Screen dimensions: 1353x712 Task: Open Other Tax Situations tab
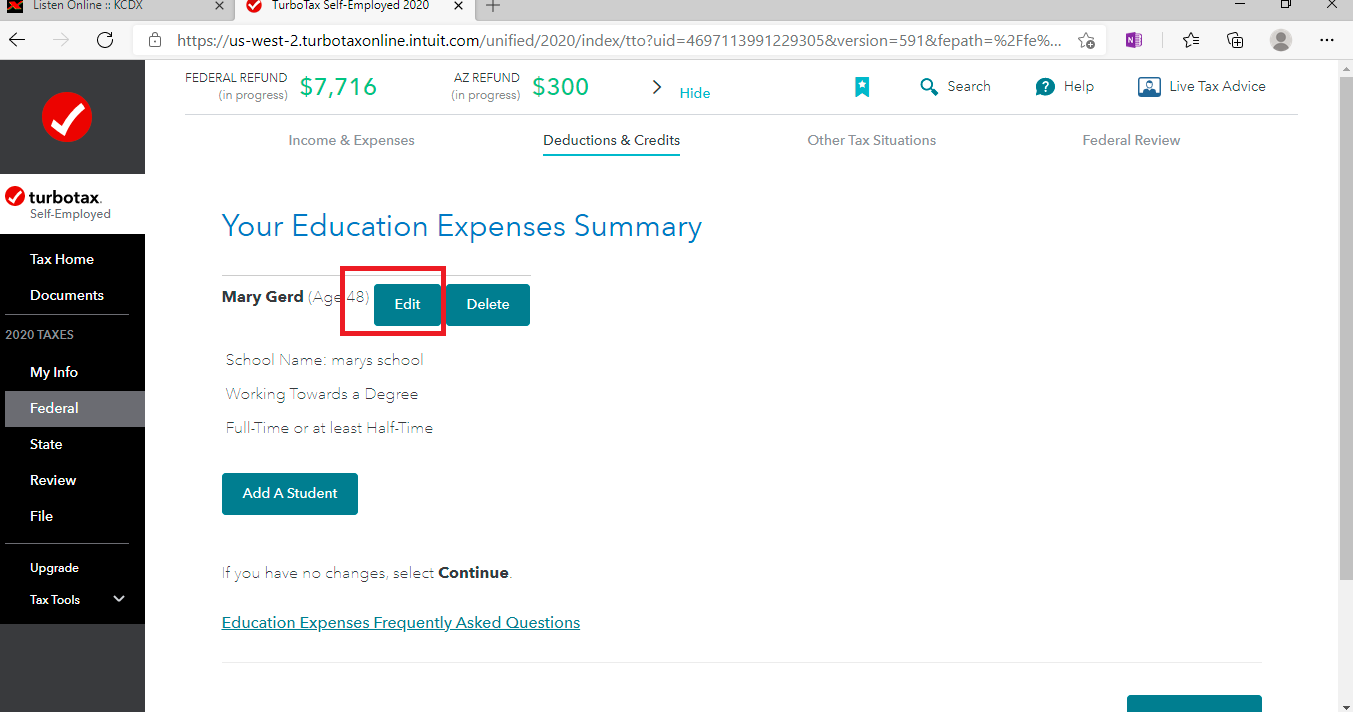pos(871,140)
